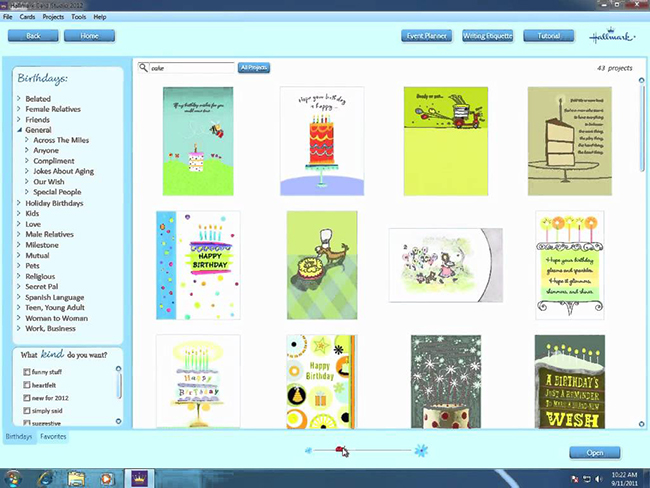Open File Explorer folder in taskbar

(x=76, y=477)
